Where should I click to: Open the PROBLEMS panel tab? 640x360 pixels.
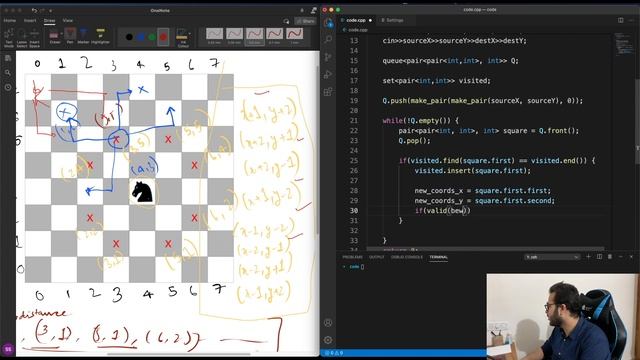point(352,257)
